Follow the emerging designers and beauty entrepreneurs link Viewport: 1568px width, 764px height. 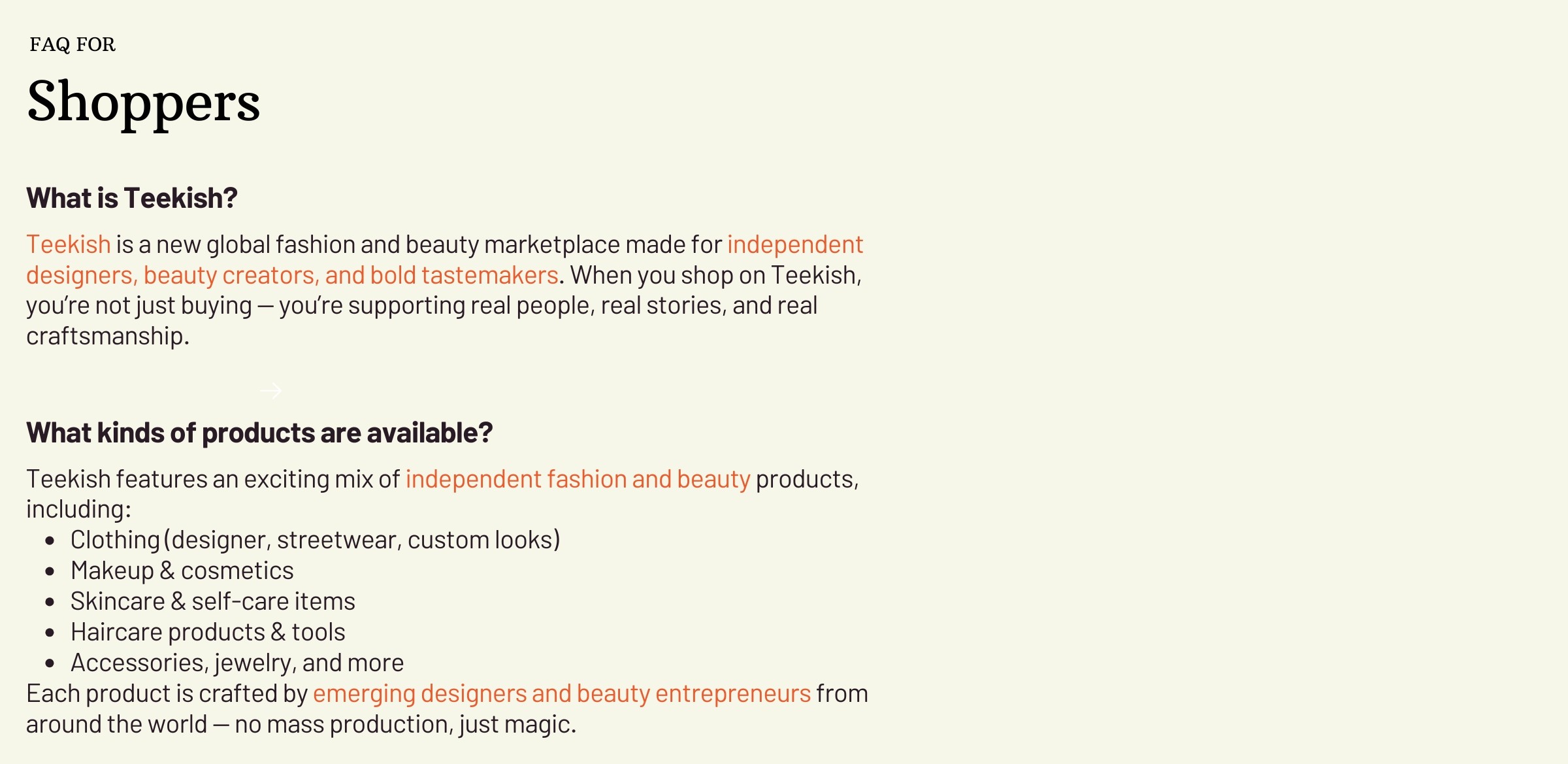click(562, 693)
